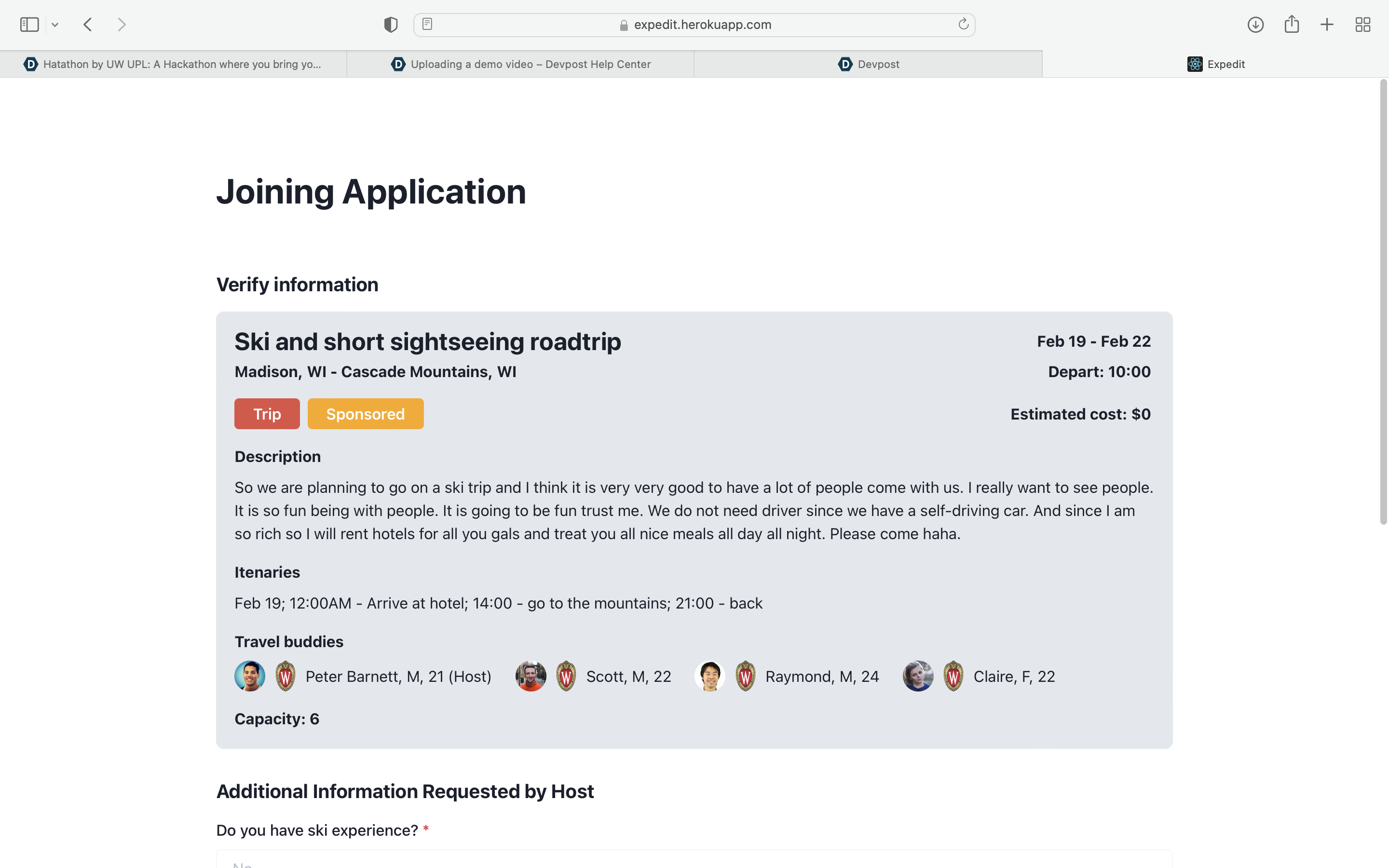Click the orange Sponsored tag
The width and height of the screenshot is (1389, 868).
[x=366, y=414]
